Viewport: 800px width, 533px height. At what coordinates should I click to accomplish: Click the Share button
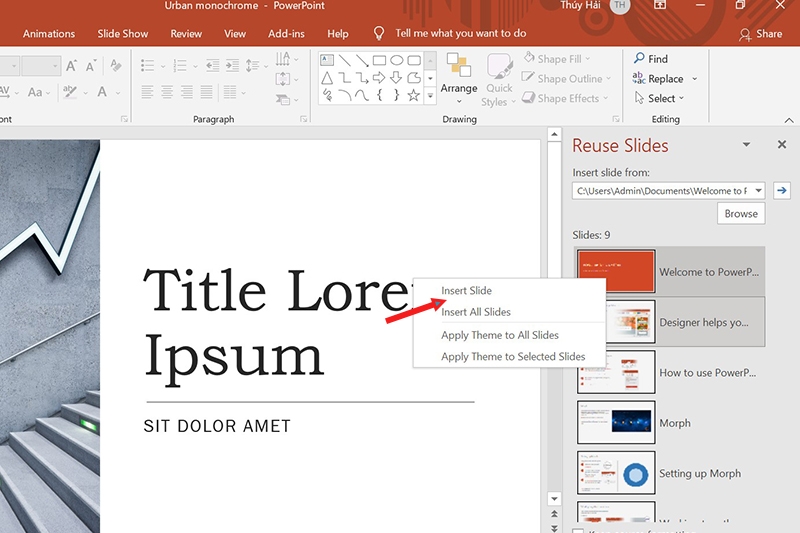[x=761, y=34]
